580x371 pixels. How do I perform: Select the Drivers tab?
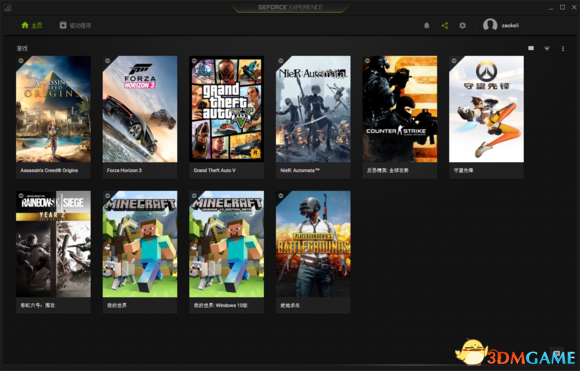point(75,25)
